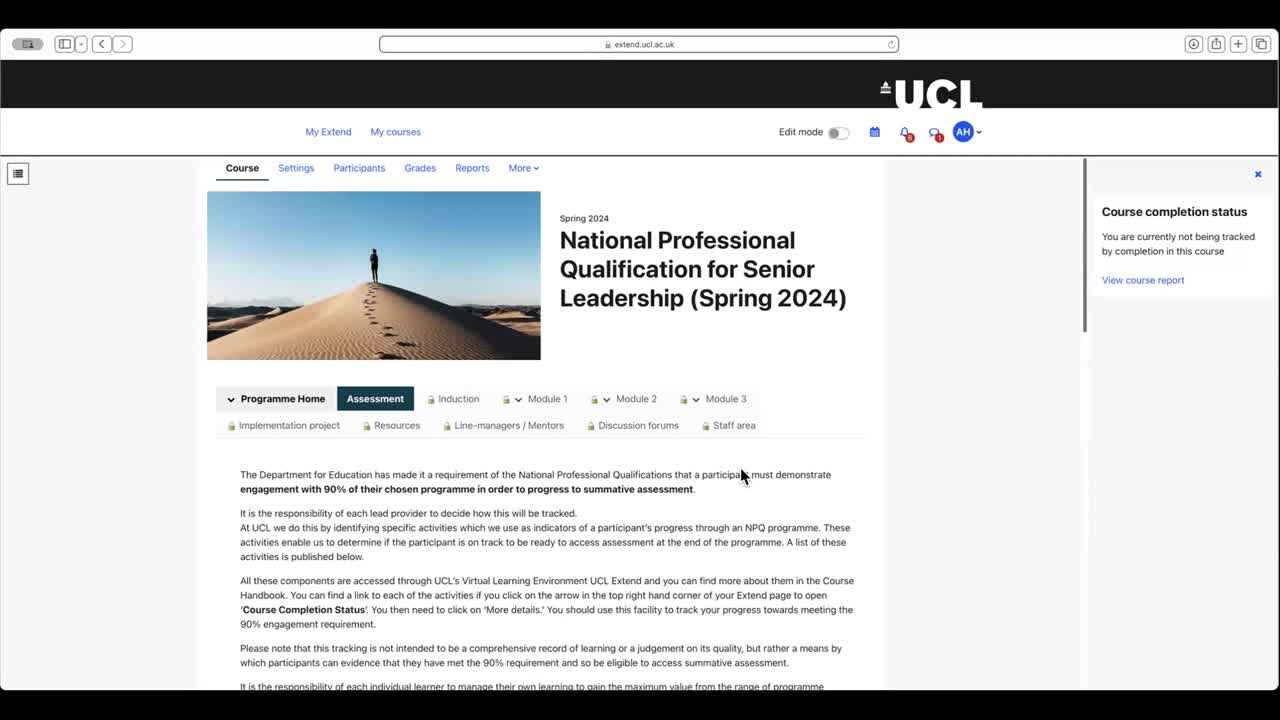Screen dimensions: 1280x720
Task: Open the calendar icon
Action: point(874,131)
